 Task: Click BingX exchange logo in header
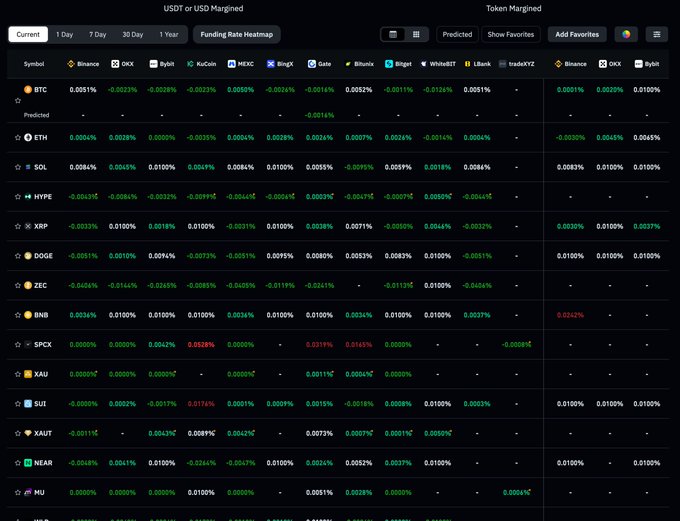click(271, 64)
